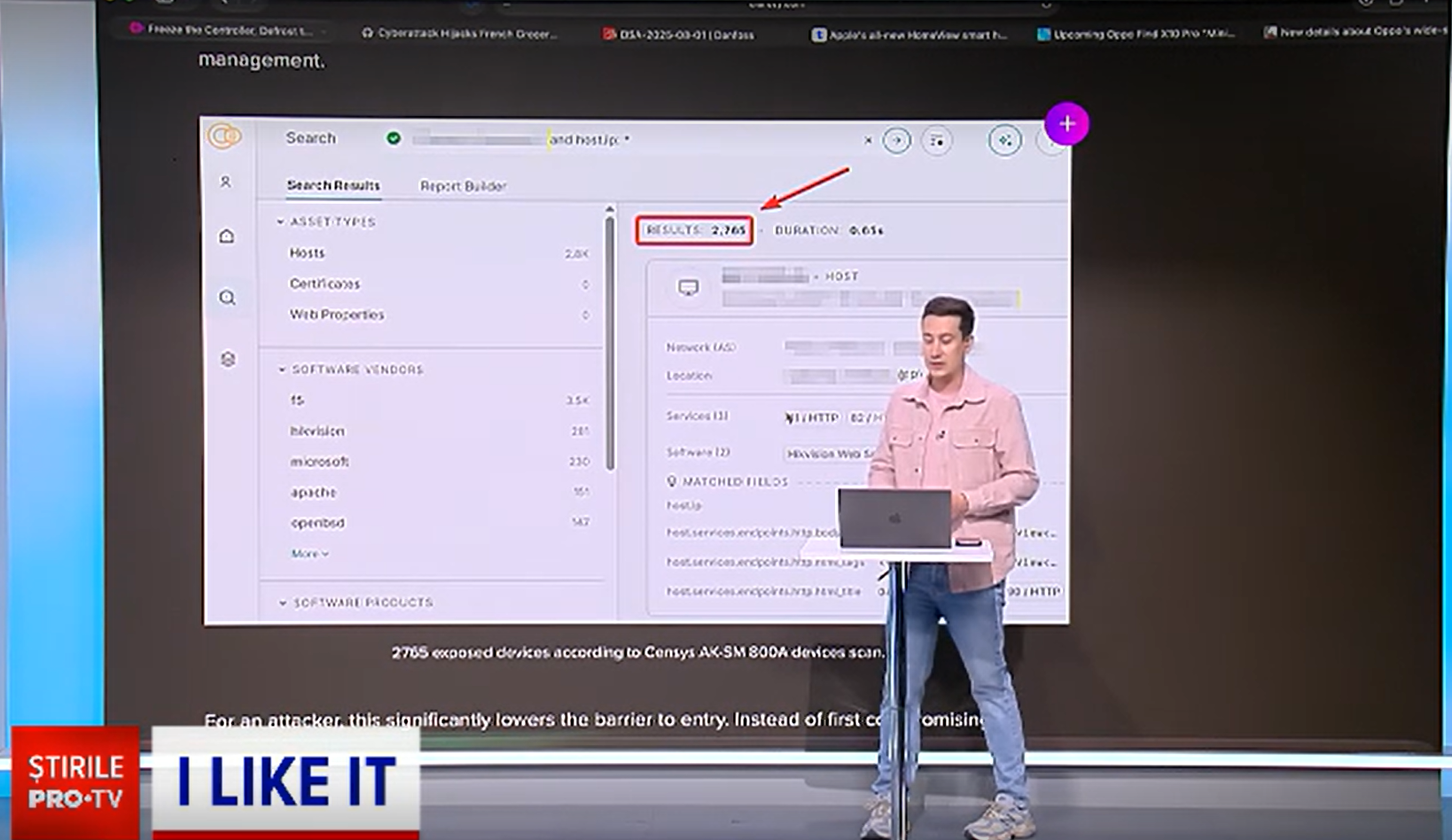Click the Censys logo icon

[x=224, y=136]
